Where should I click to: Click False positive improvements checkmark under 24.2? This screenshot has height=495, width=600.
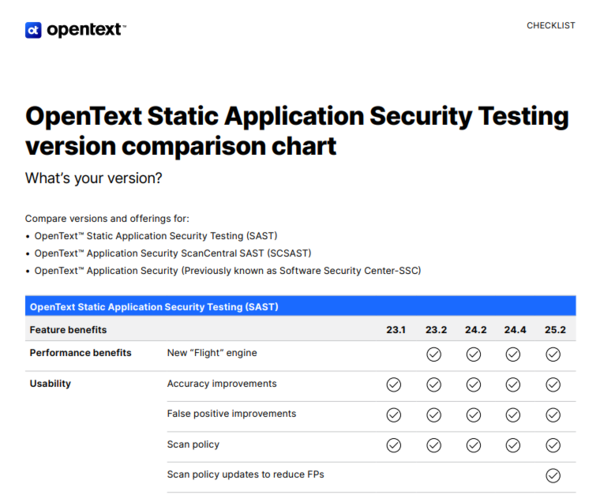tap(474, 415)
